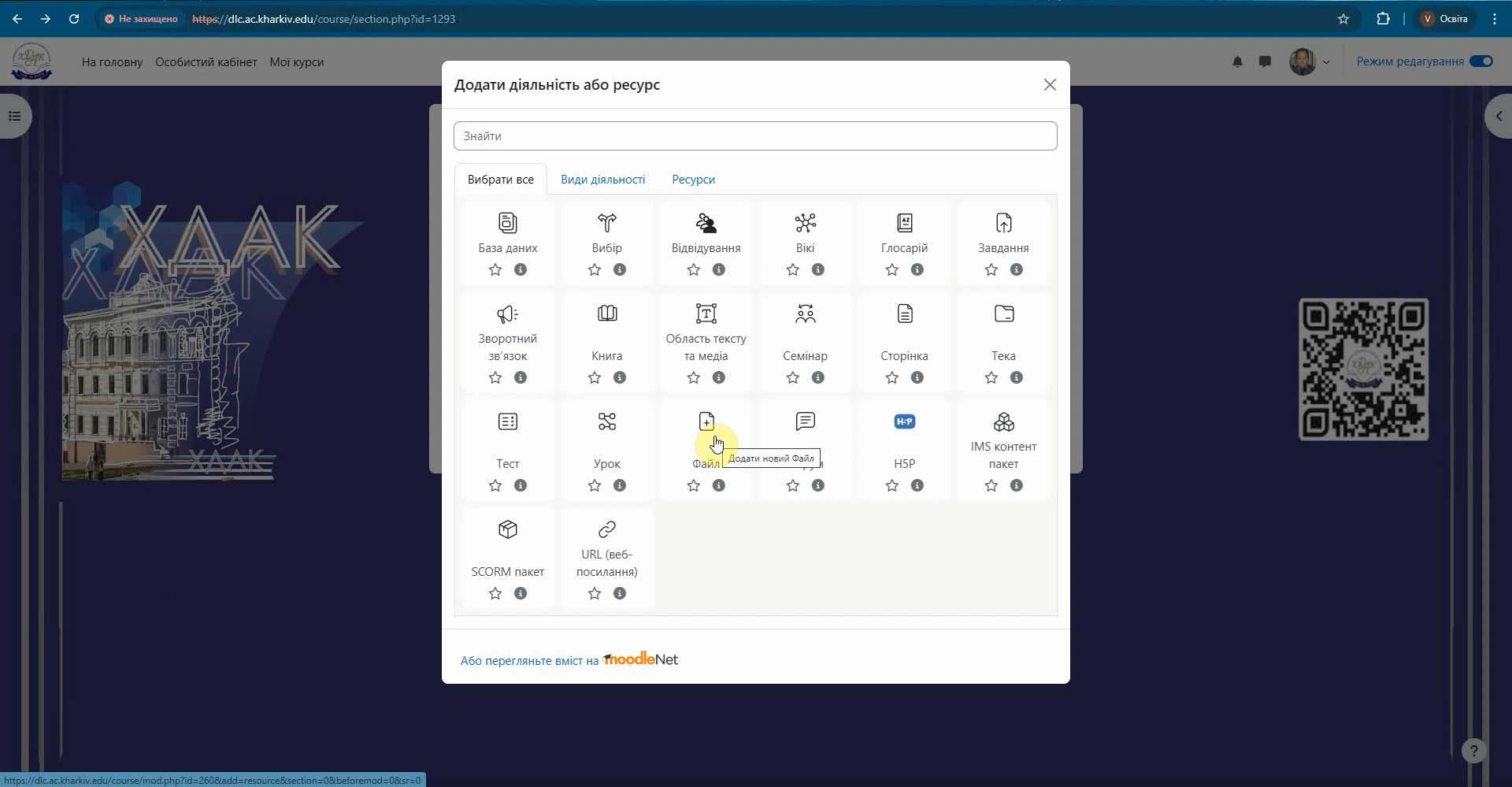Select the SCORM пакет icon
The width and height of the screenshot is (1512, 787).
click(507, 529)
